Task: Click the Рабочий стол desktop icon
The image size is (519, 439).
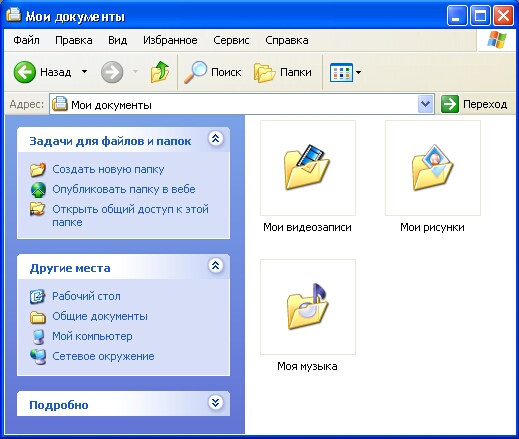Action: 37,296
